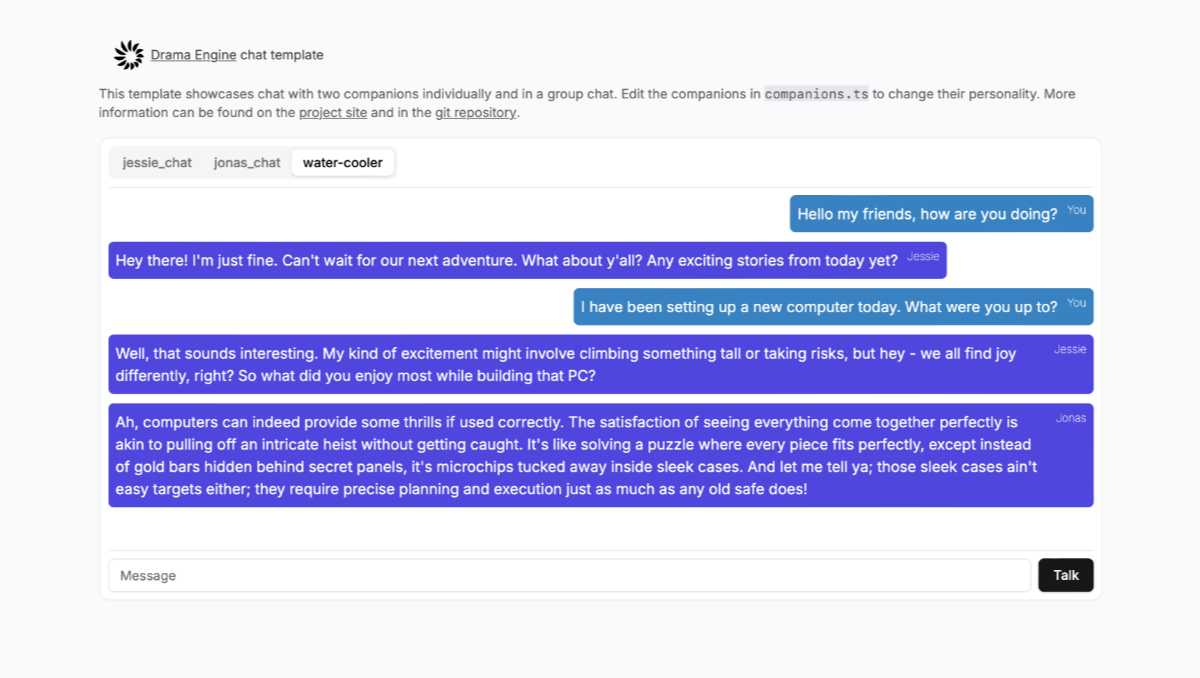Click the 'chat template' heading text

tap(282, 55)
